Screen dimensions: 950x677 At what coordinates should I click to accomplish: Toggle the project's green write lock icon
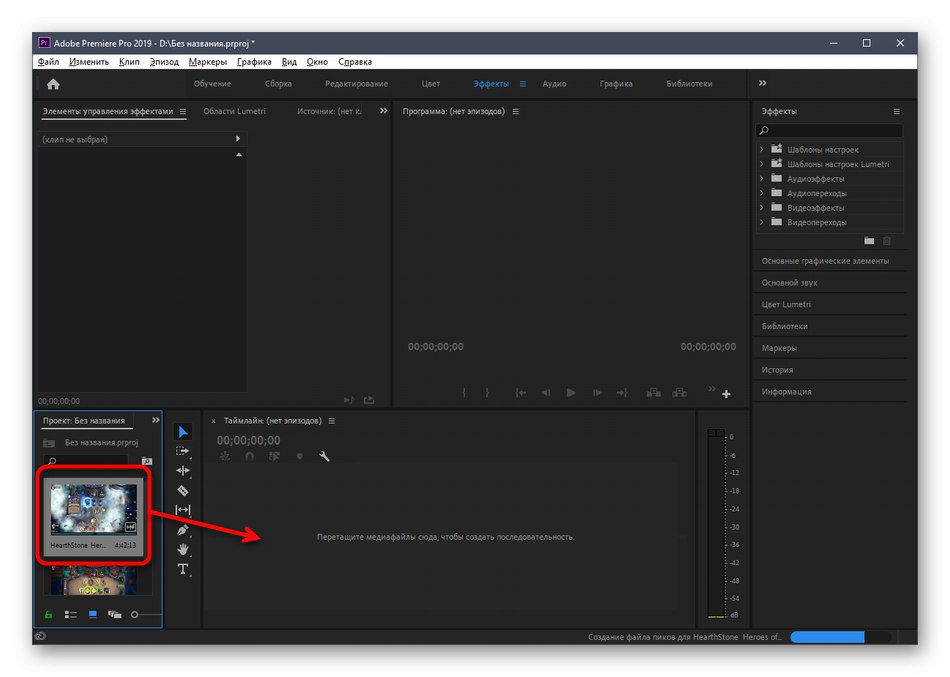tap(48, 614)
